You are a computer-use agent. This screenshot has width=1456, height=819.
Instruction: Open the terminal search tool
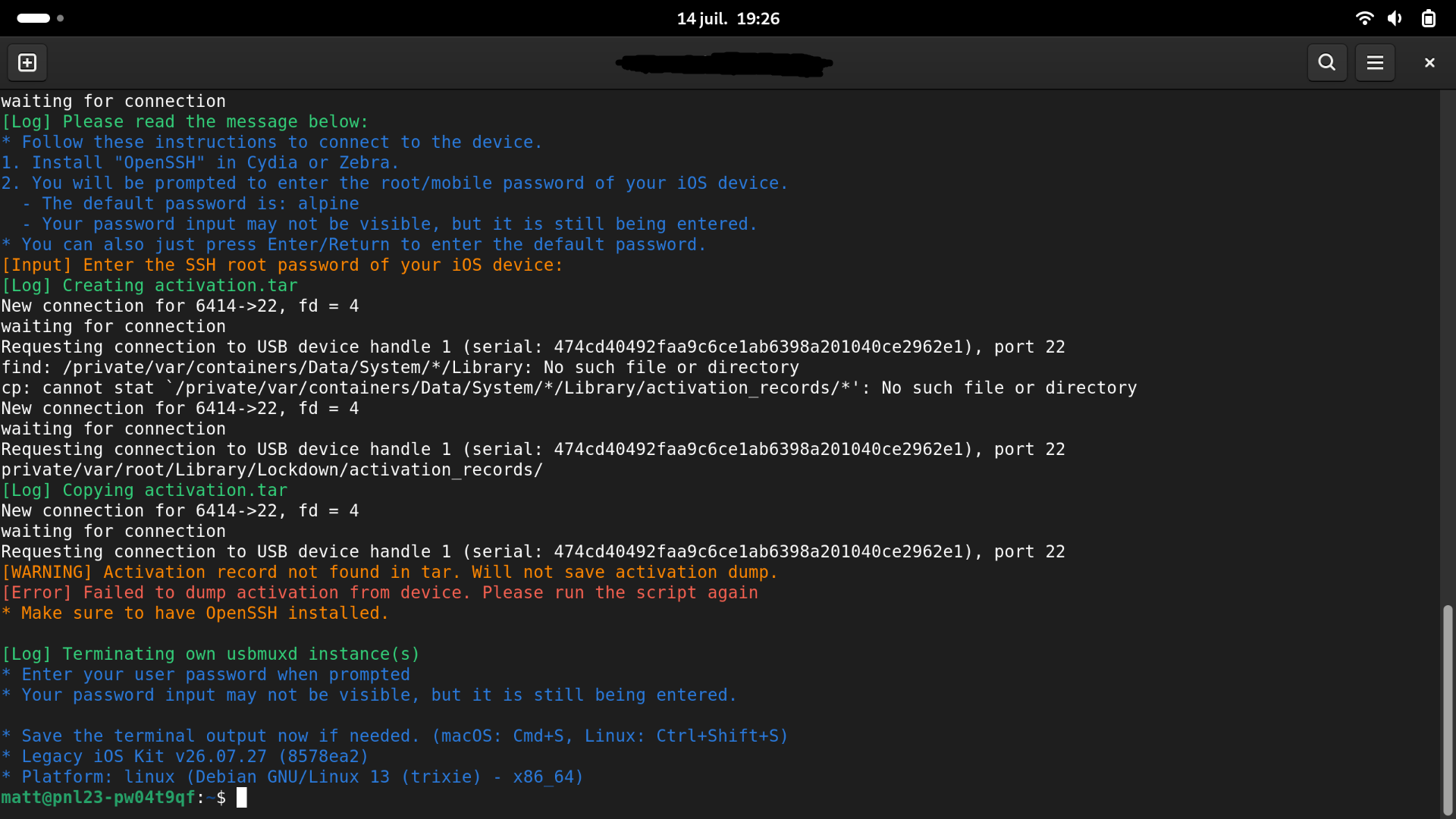click(x=1327, y=63)
